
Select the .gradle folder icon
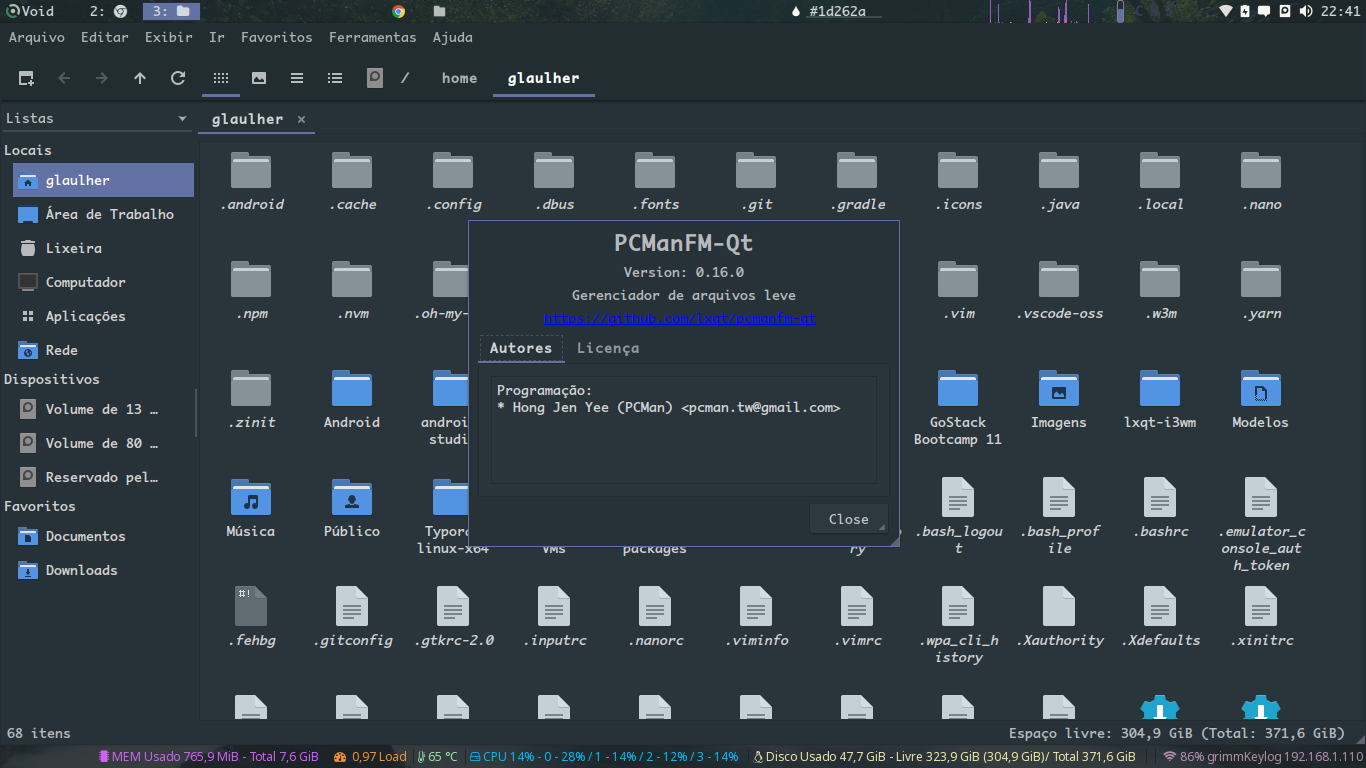pos(857,171)
